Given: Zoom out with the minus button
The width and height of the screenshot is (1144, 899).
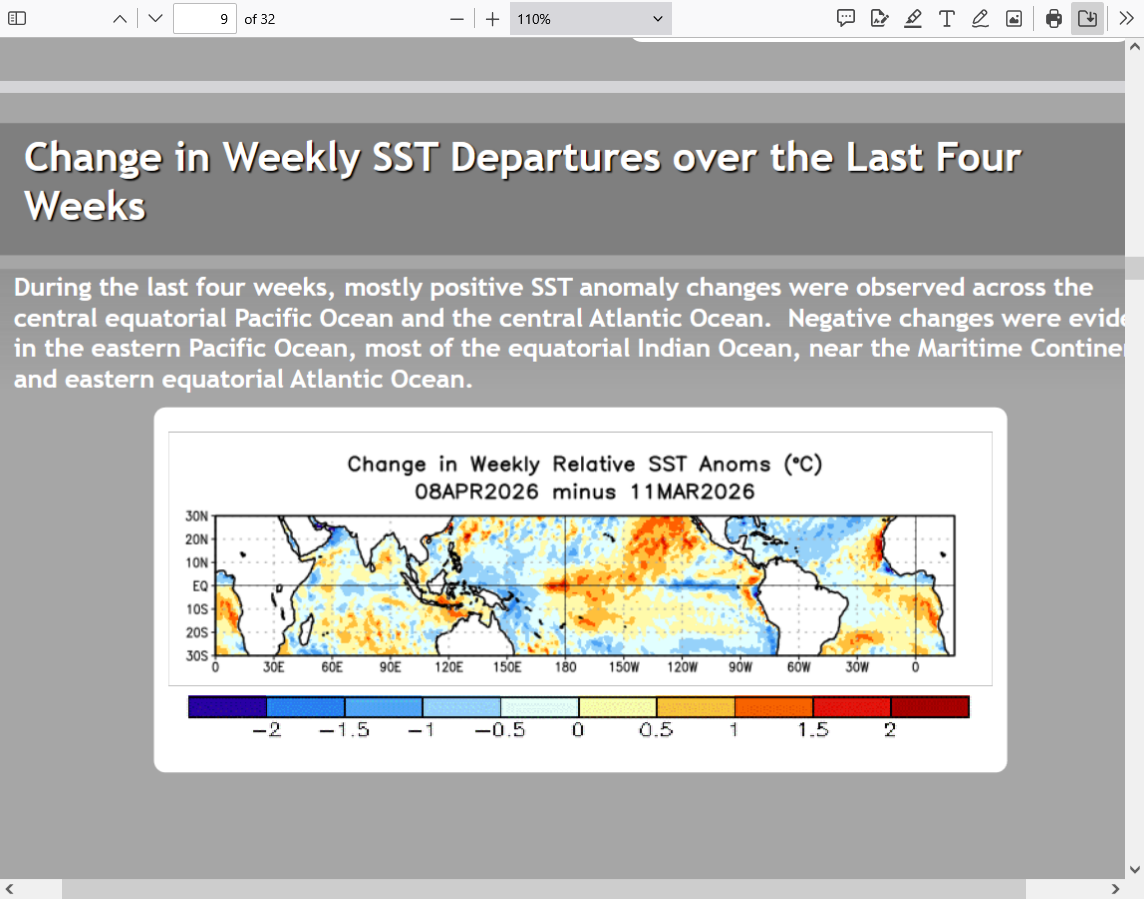Looking at the screenshot, I should coord(457,18).
